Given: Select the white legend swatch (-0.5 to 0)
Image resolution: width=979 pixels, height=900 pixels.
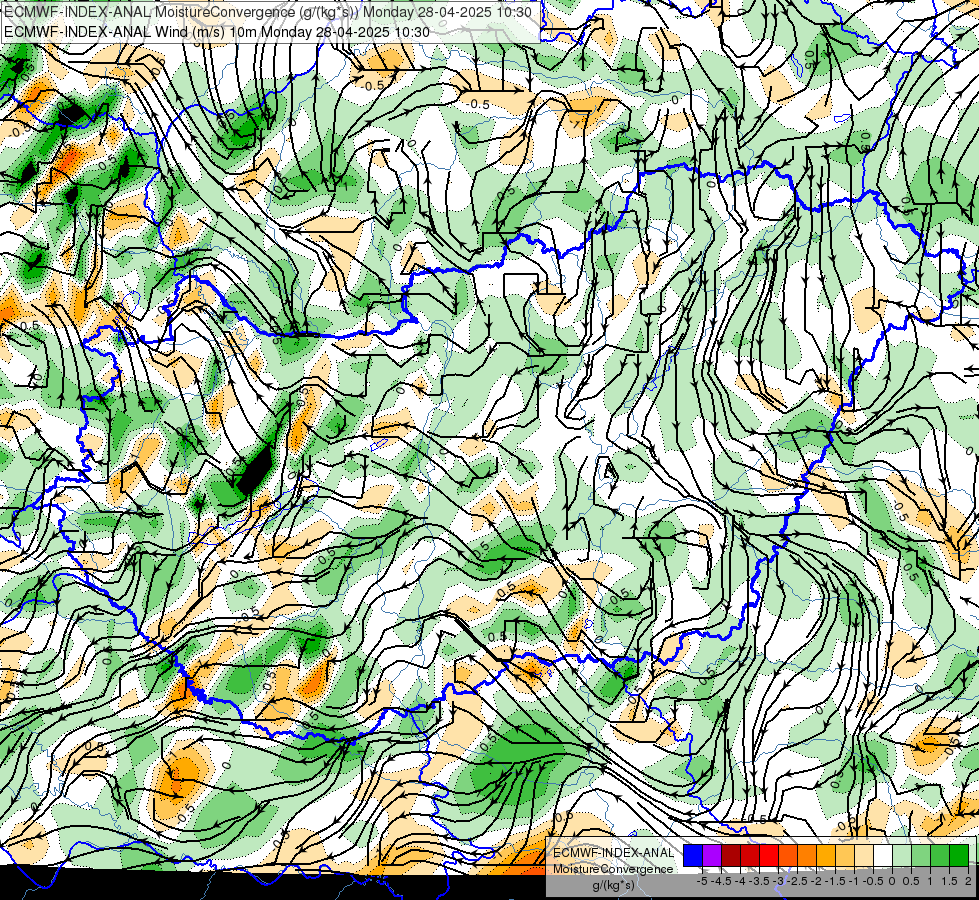Looking at the screenshot, I should tap(883, 856).
